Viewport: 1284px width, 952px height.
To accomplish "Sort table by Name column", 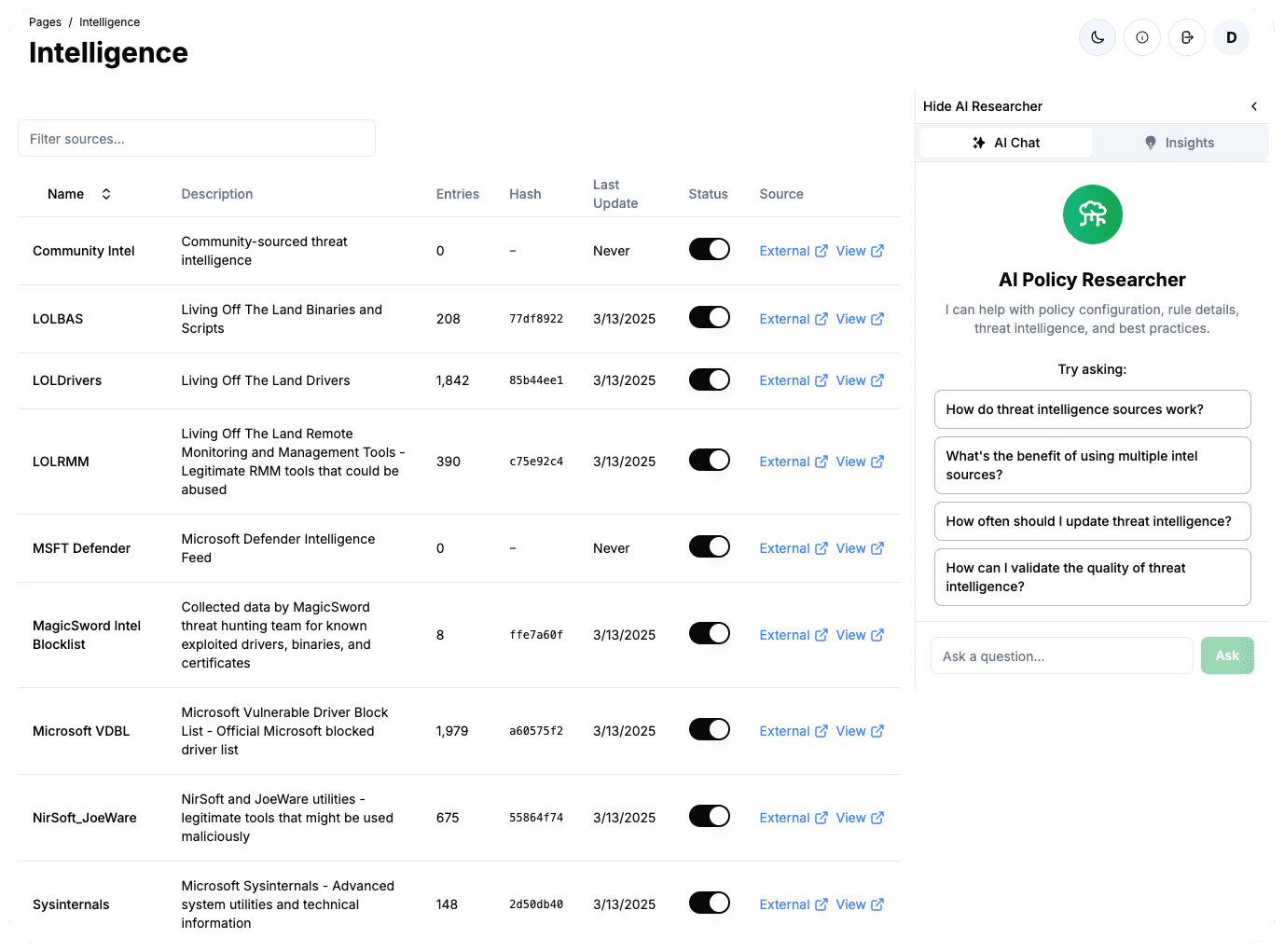I will click(x=79, y=194).
